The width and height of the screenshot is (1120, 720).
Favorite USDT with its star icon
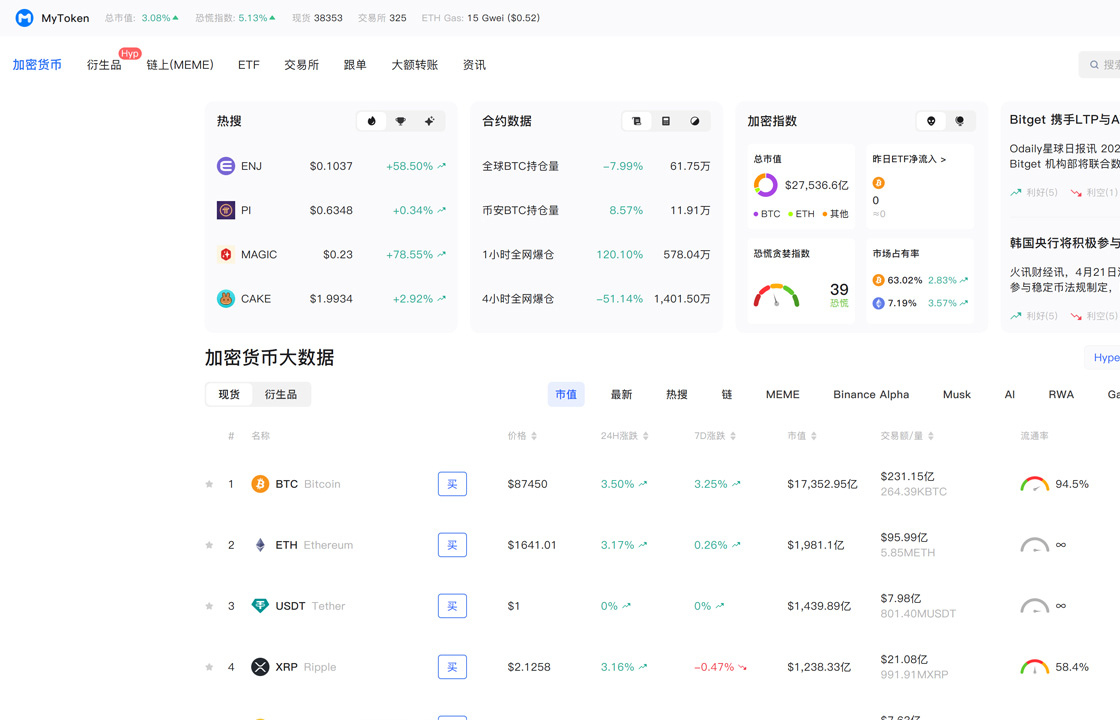coord(209,606)
